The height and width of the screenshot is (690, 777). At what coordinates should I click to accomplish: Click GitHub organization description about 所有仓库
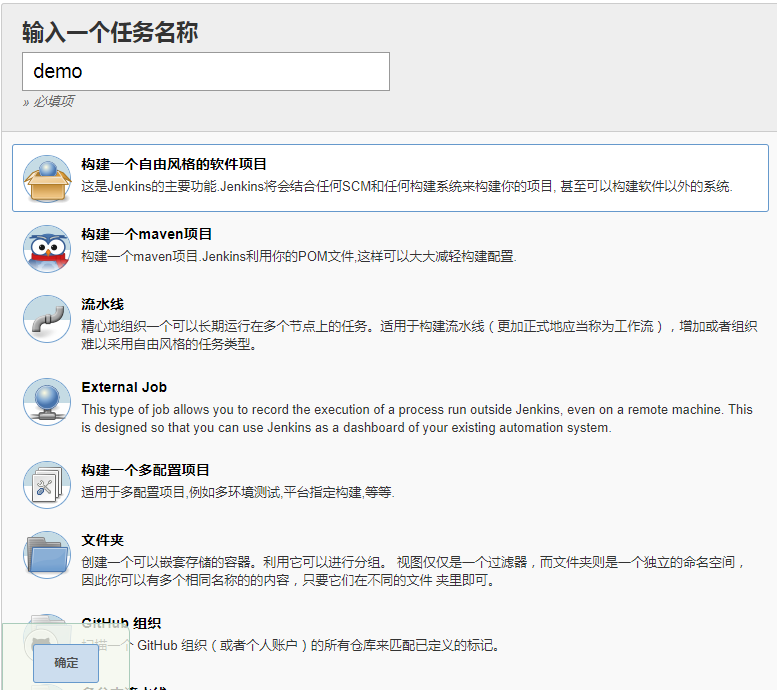point(290,645)
